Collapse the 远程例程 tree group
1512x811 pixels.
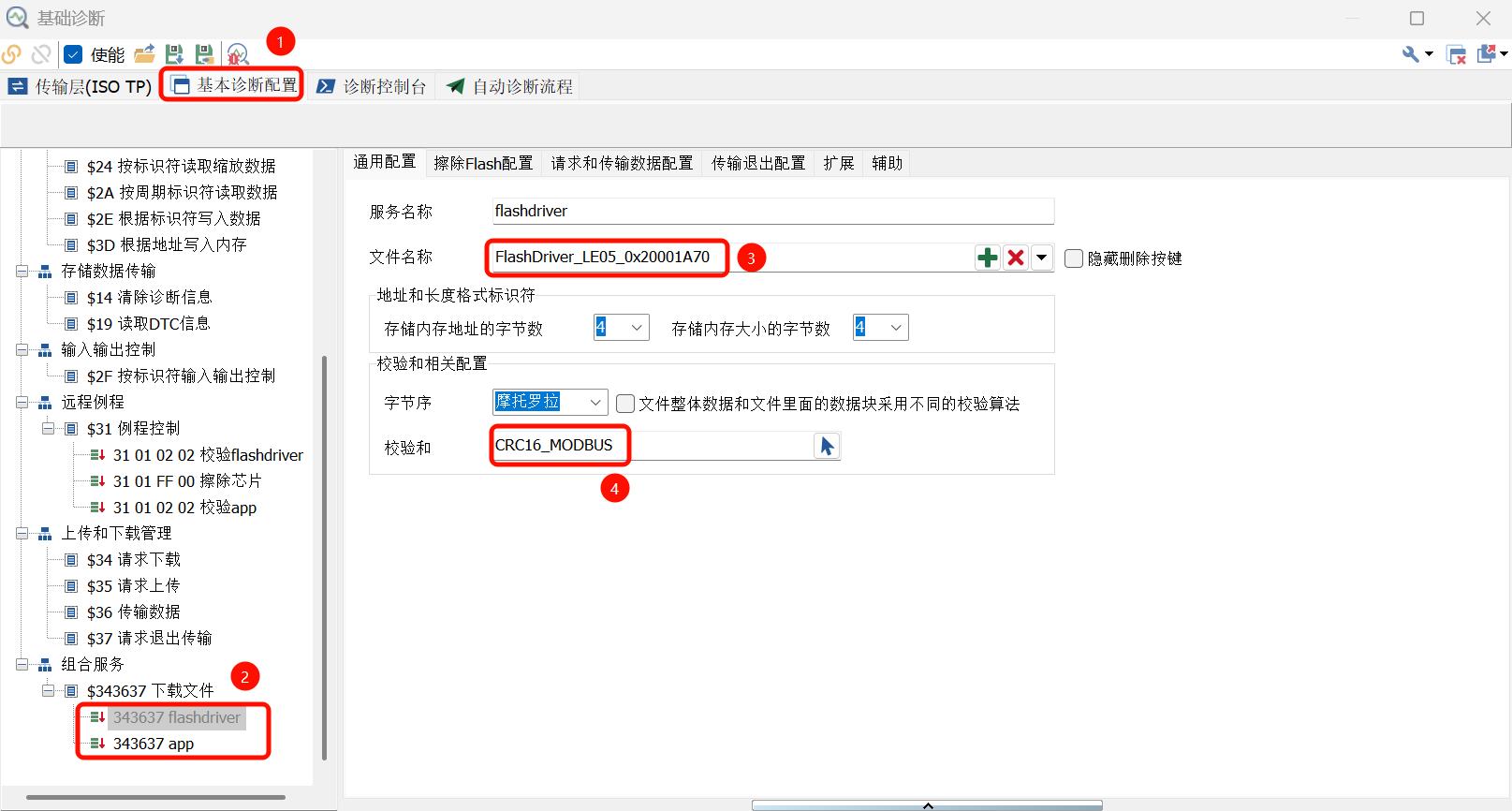[x=22, y=403]
